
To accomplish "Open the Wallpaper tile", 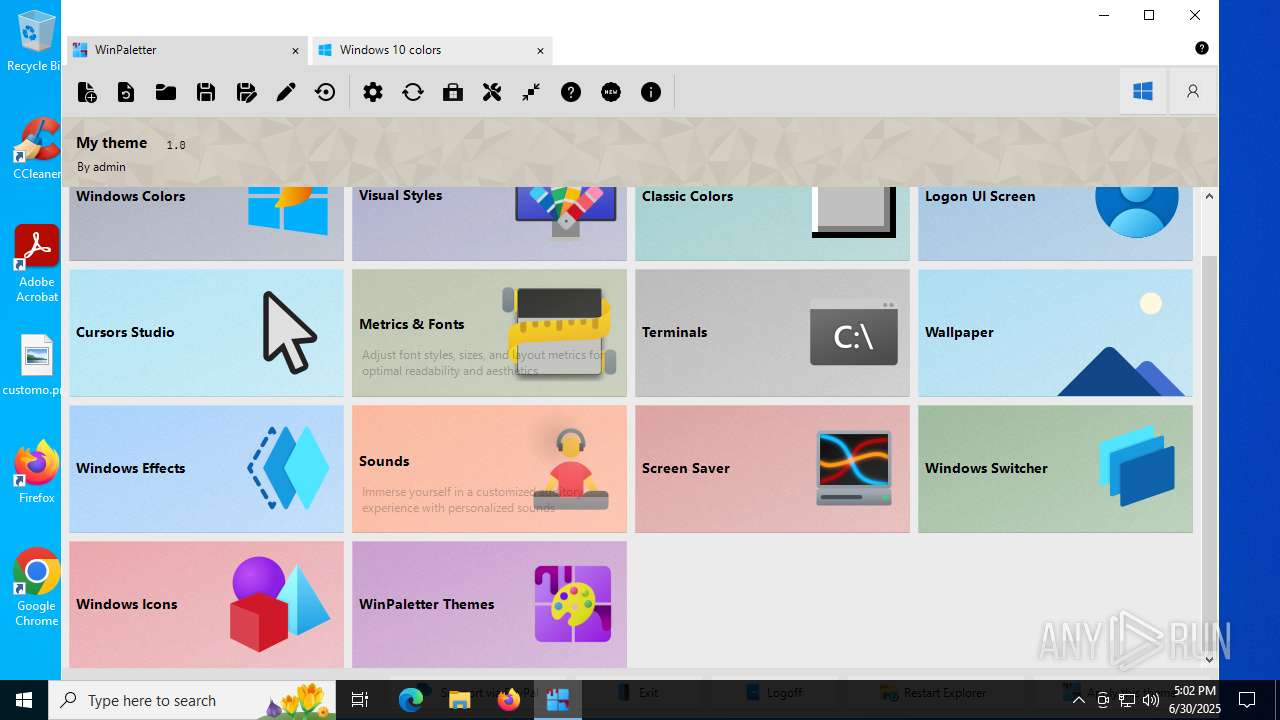I will click(1055, 333).
